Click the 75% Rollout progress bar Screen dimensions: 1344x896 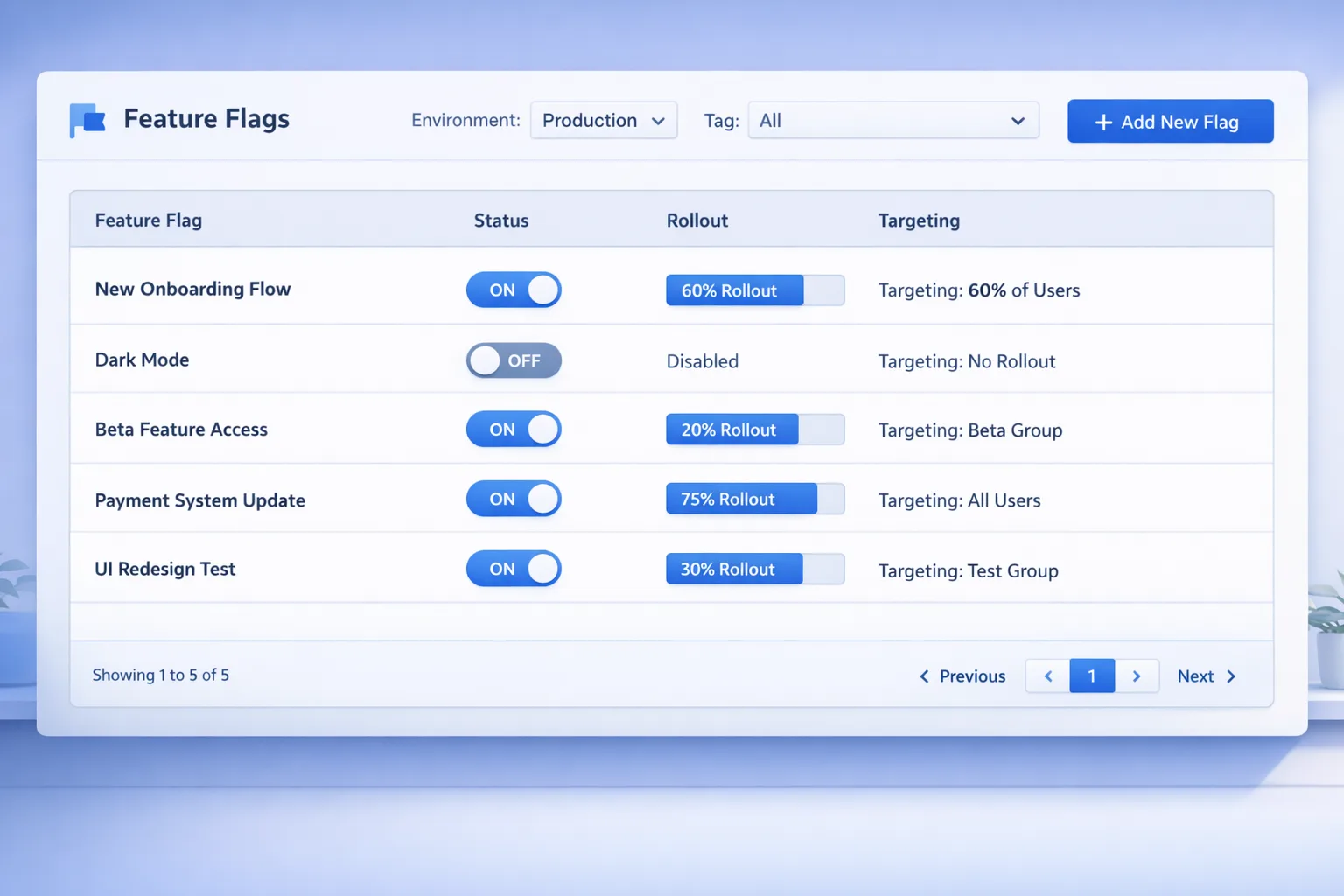(x=754, y=499)
